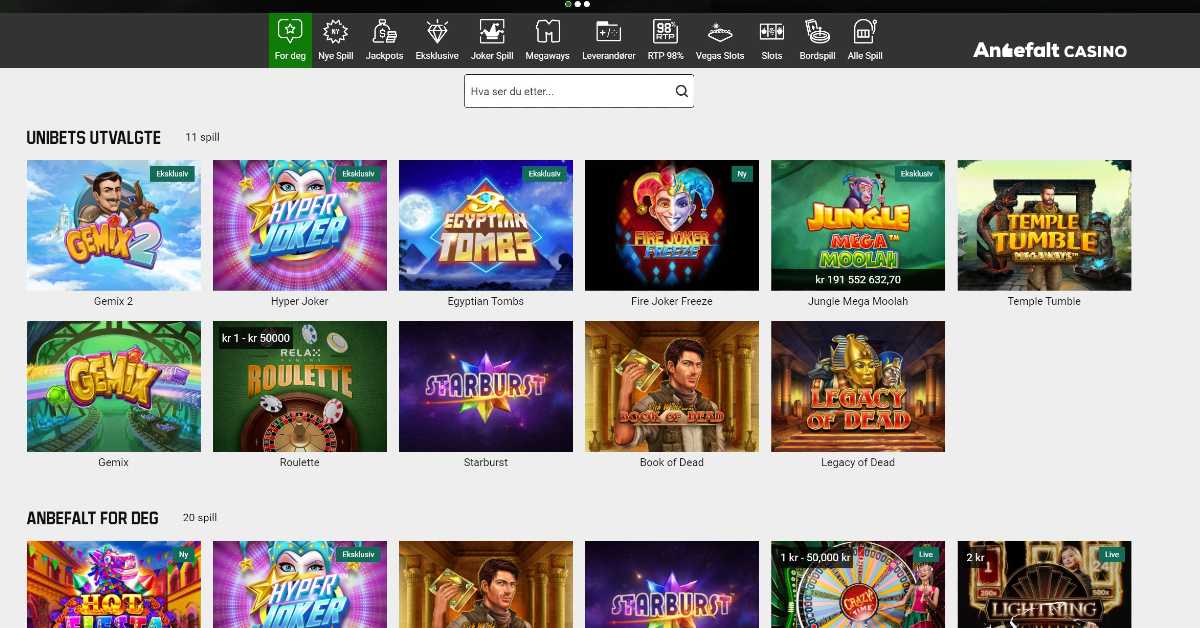The width and height of the screenshot is (1200, 628).
Task: Click the 'UNIBETS UTVALGTE' section heading
Action: (94, 138)
